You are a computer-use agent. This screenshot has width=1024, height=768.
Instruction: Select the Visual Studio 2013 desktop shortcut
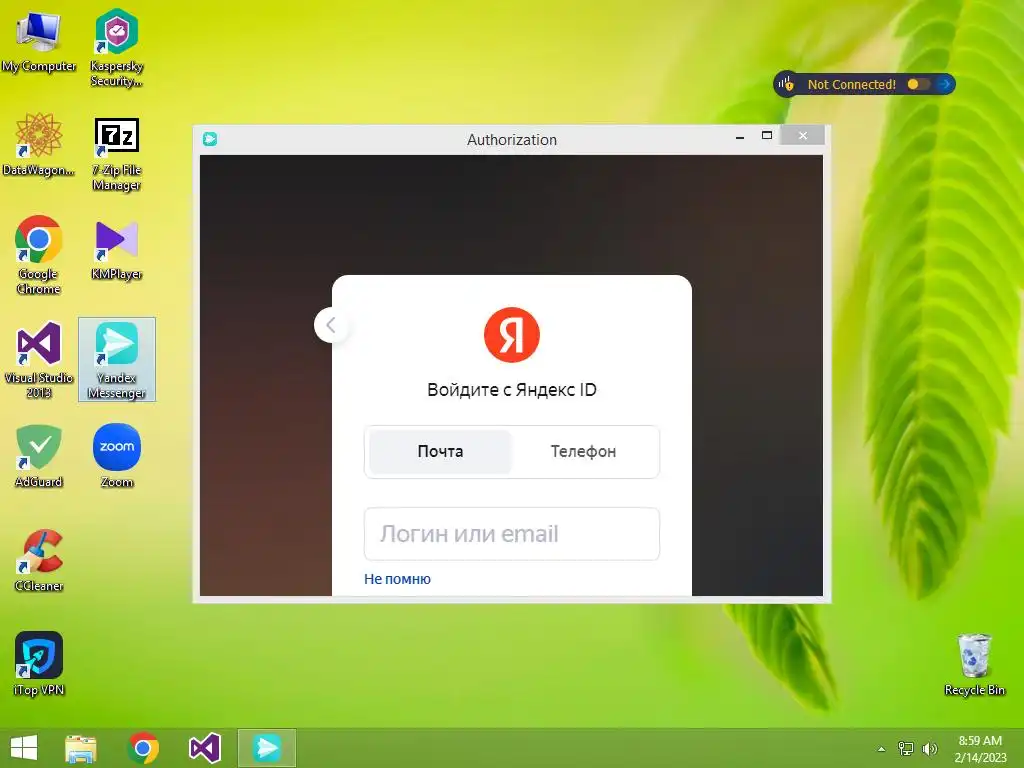[x=39, y=360]
